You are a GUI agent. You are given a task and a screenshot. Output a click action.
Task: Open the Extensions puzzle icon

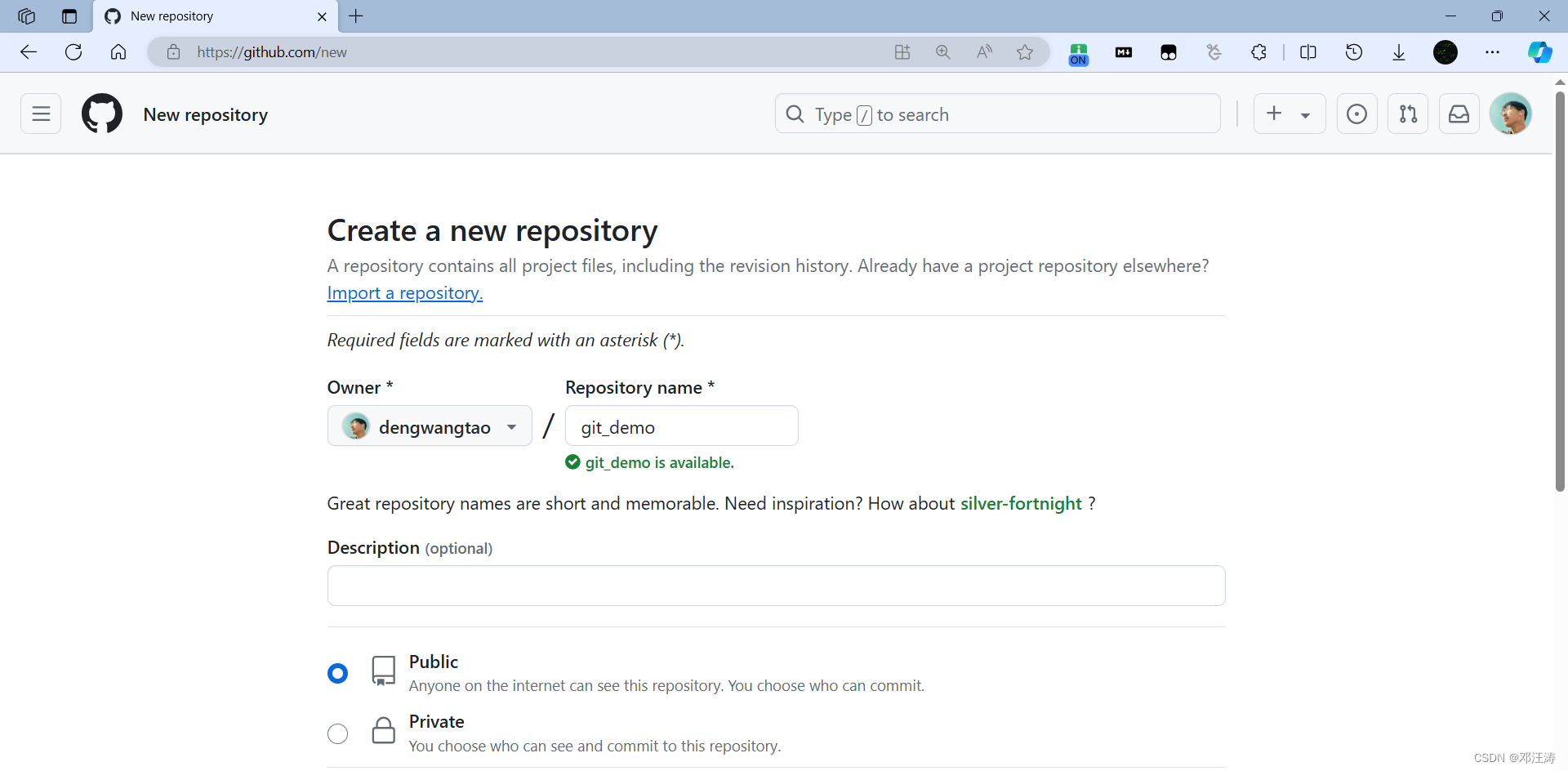click(1258, 52)
